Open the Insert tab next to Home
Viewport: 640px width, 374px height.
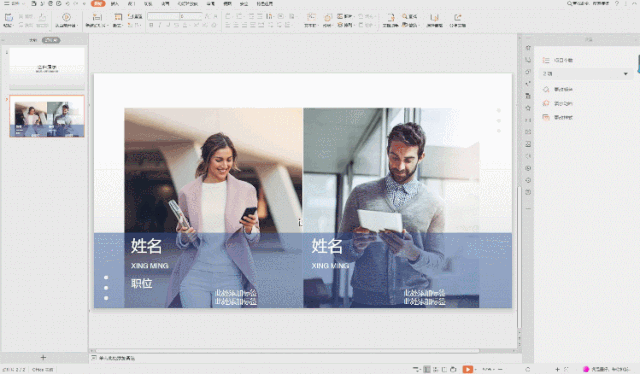tap(115, 4)
